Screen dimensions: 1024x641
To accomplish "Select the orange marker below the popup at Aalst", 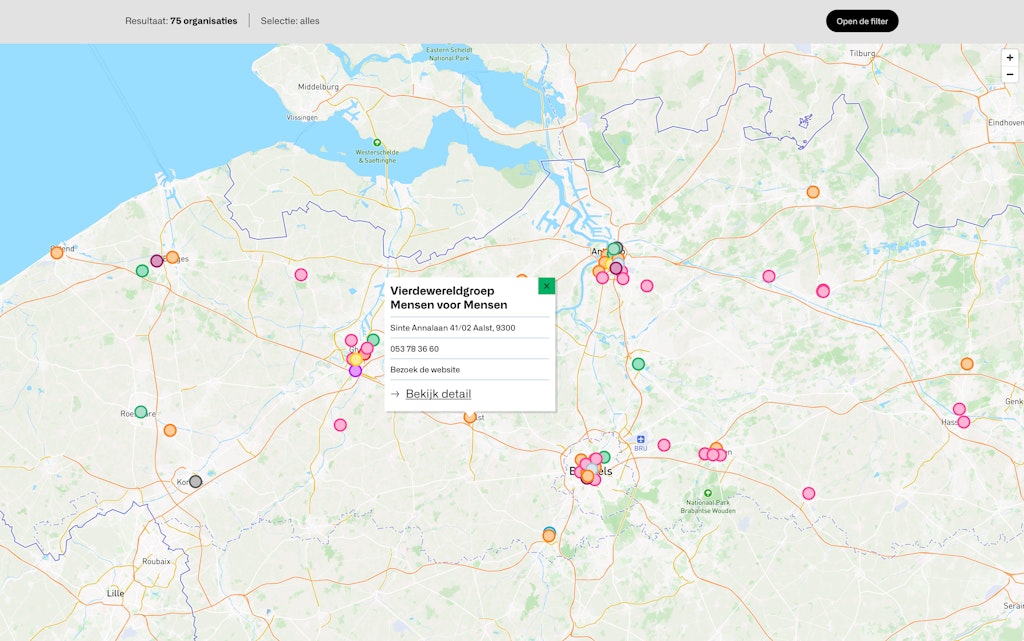I will point(470,417).
